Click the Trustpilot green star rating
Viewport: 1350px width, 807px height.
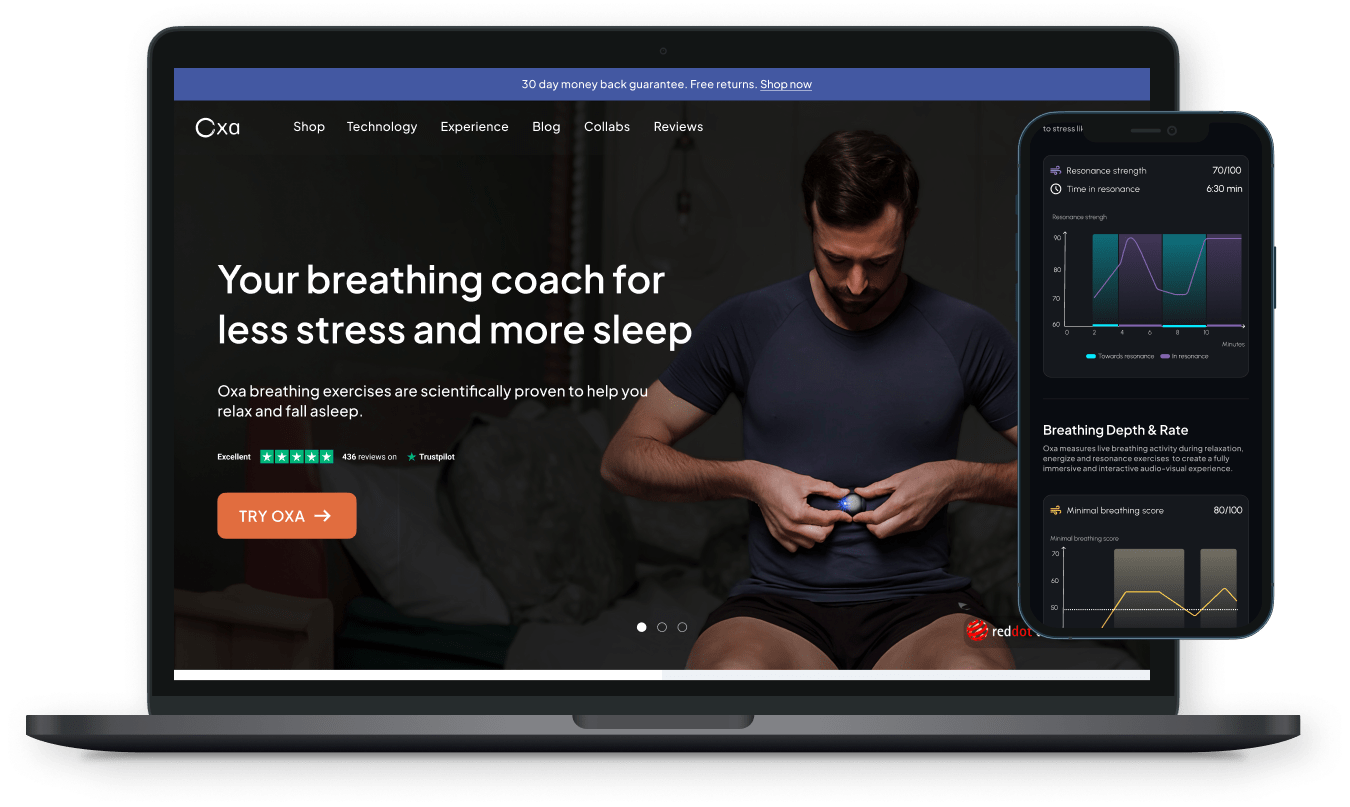point(297,457)
